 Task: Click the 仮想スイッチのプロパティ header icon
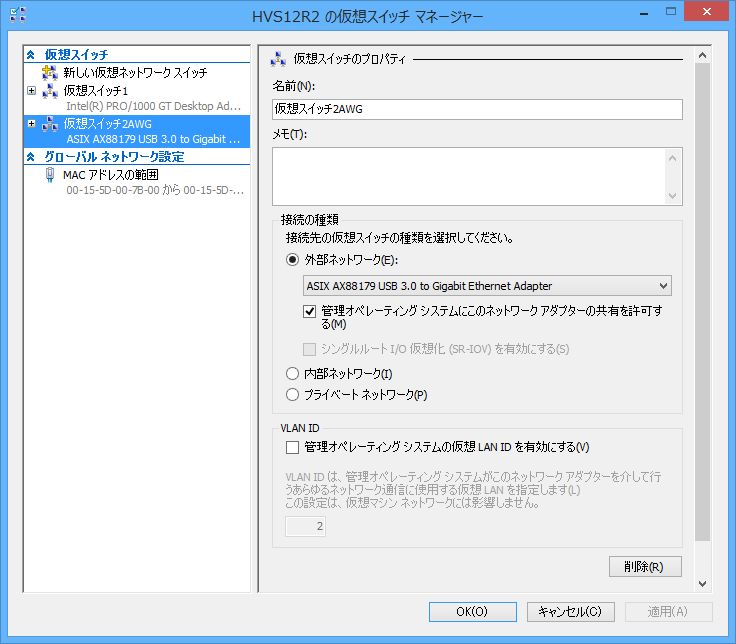point(278,60)
